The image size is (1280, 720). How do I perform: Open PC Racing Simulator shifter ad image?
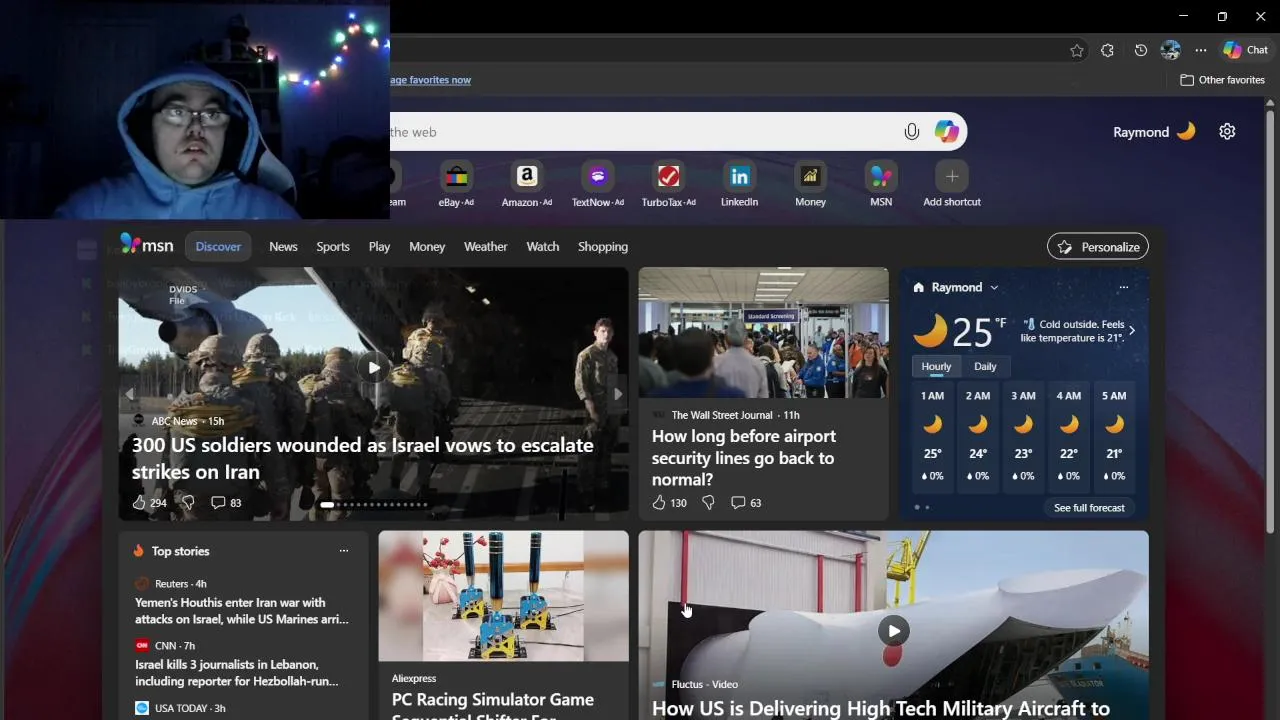[x=504, y=596]
